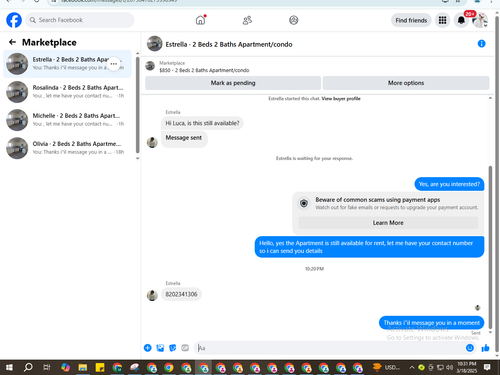Open the three-dot options for Estrella's chat
The image size is (500, 375).
pyautogui.click(x=114, y=64)
